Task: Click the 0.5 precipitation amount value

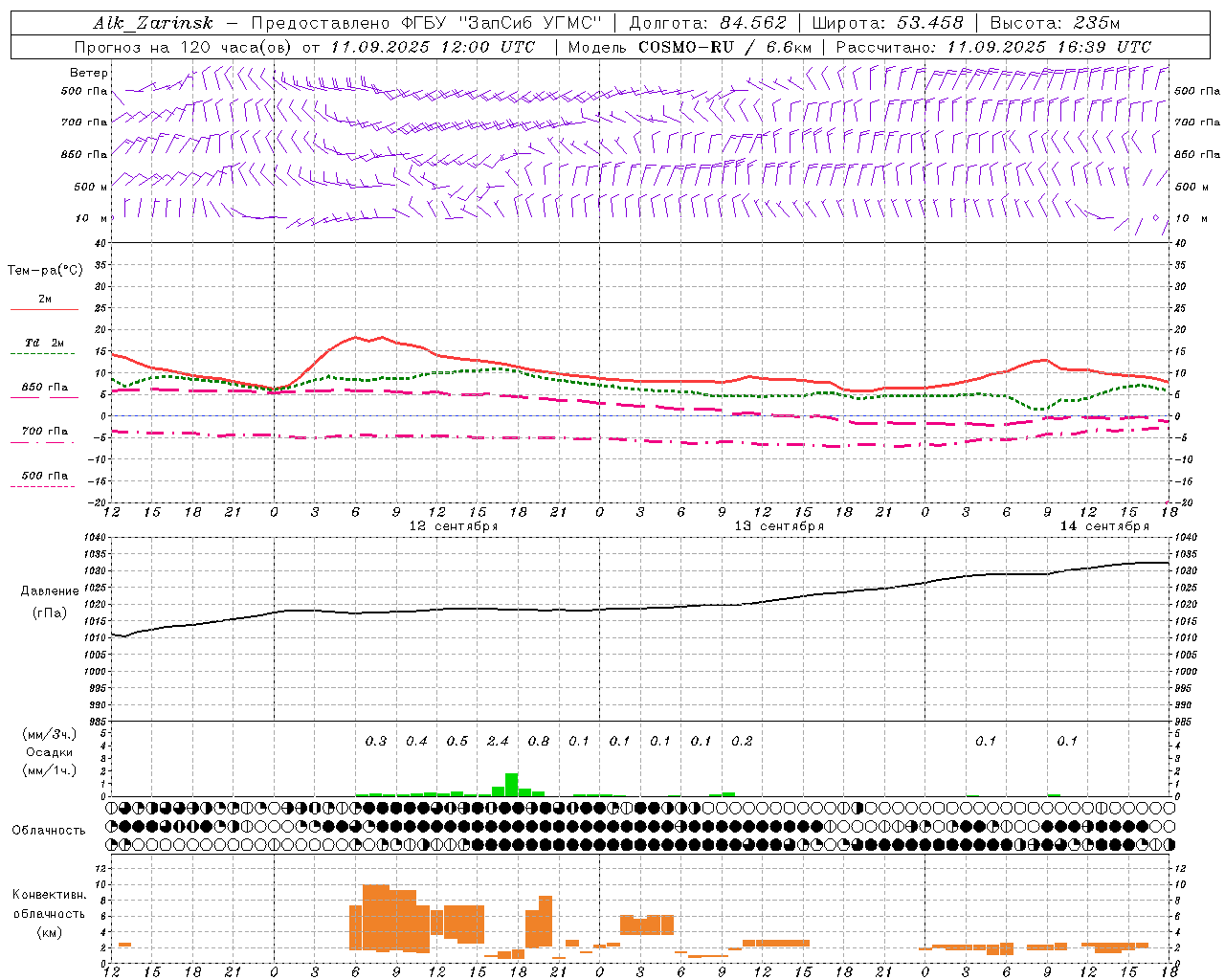Action: pos(457,742)
